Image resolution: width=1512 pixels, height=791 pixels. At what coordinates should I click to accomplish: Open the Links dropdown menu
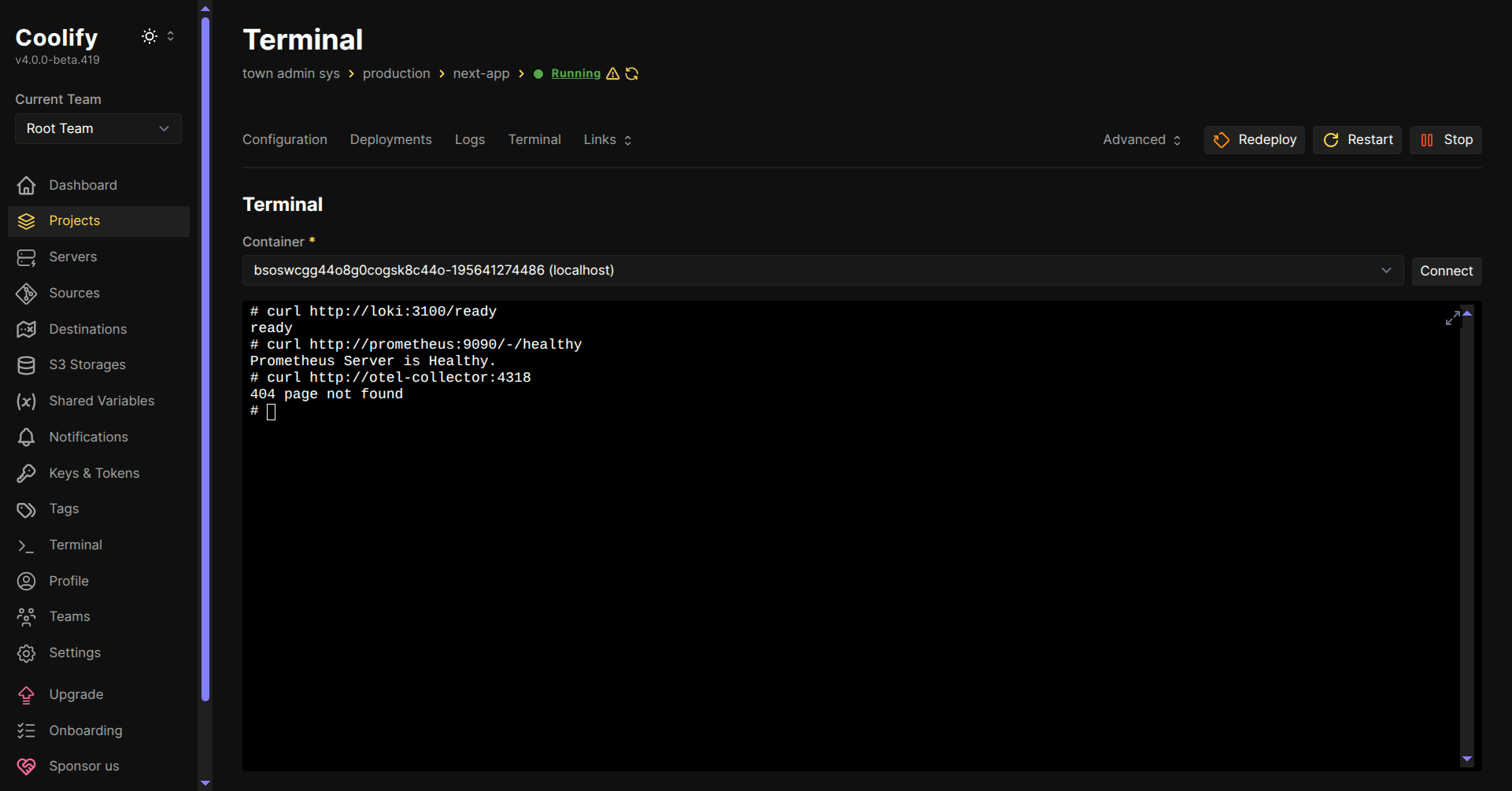[607, 140]
